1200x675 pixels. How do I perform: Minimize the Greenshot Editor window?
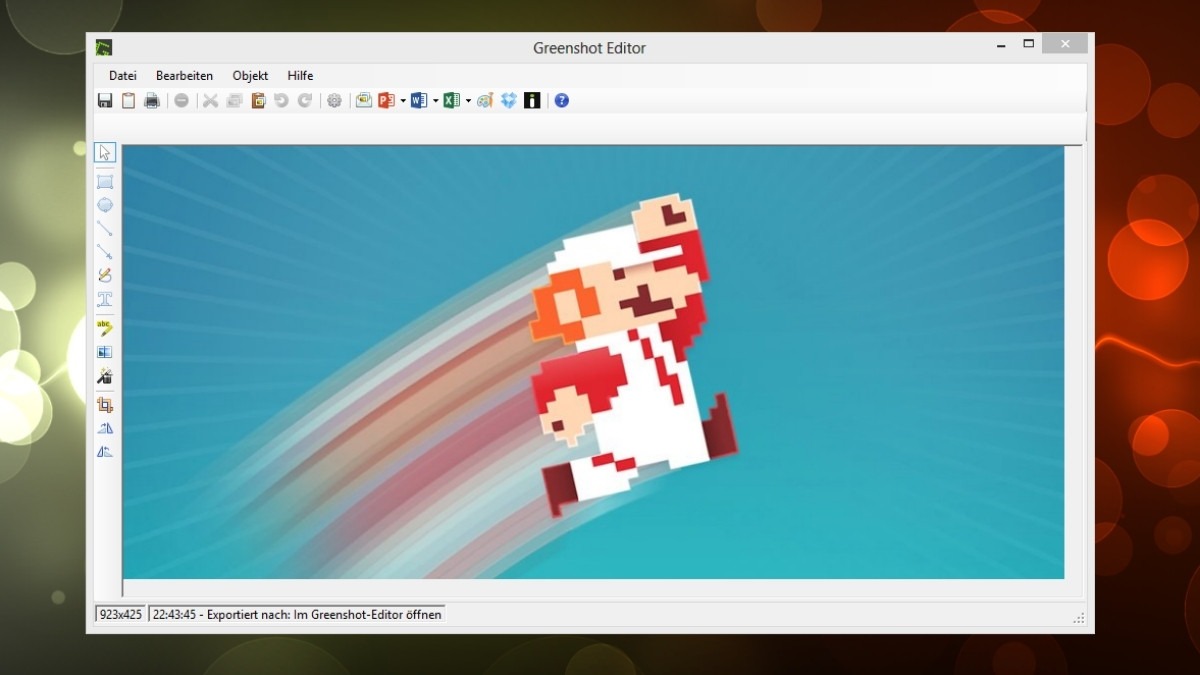tap(1001, 44)
